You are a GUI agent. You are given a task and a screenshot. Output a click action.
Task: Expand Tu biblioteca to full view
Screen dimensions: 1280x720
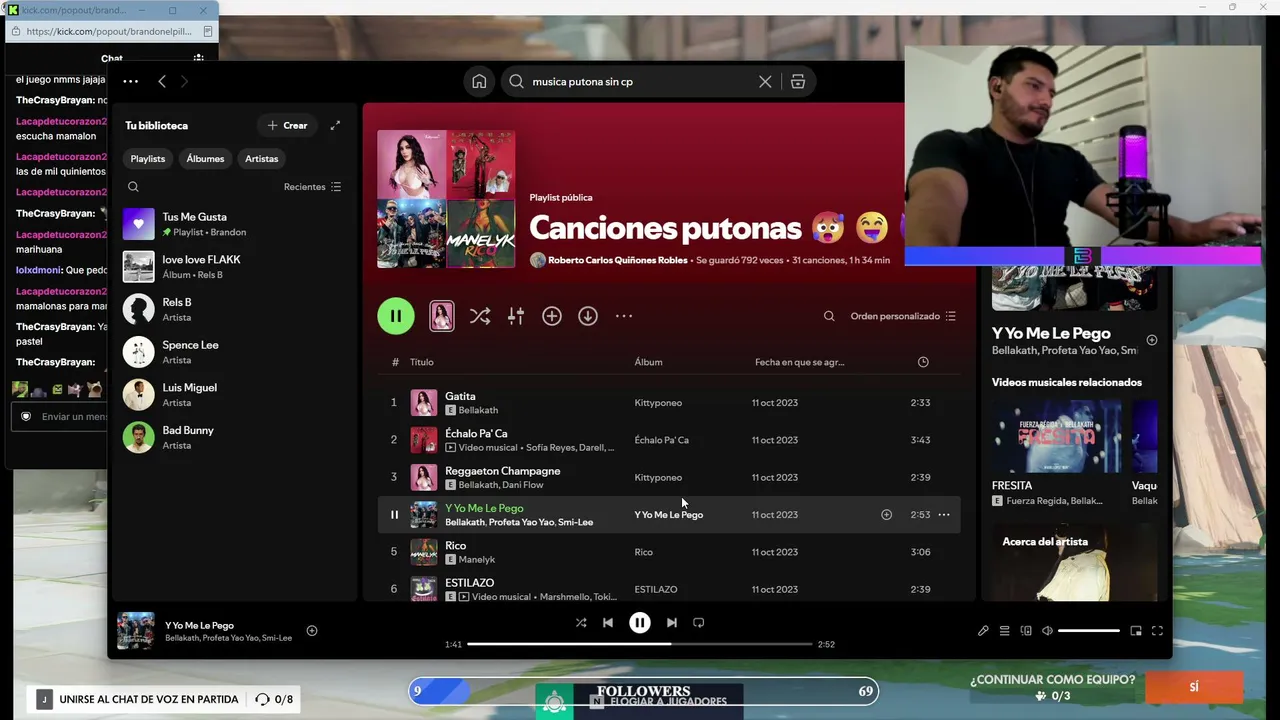(335, 126)
